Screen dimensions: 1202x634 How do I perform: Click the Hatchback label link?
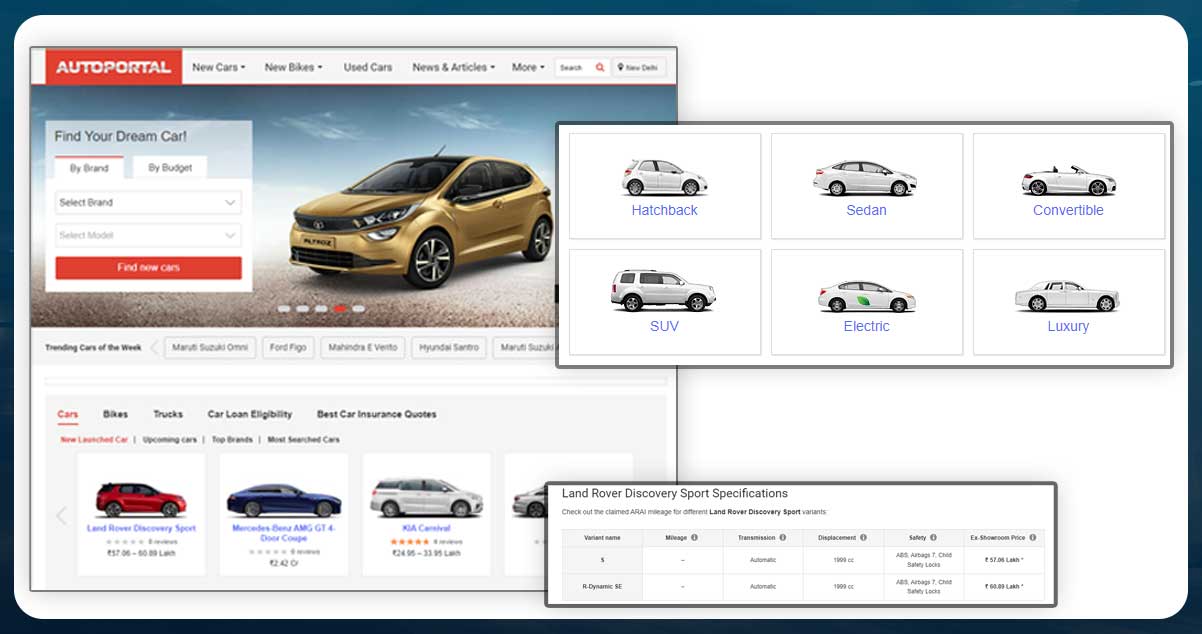tap(664, 210)
